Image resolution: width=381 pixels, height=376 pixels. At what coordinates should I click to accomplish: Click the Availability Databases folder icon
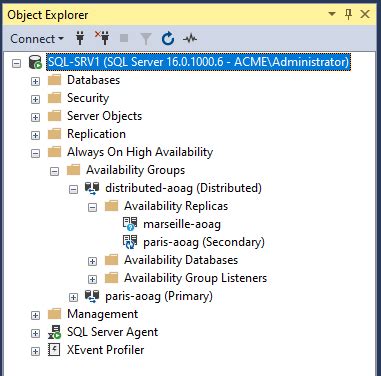pyautogui.click(x=111, y=260)
